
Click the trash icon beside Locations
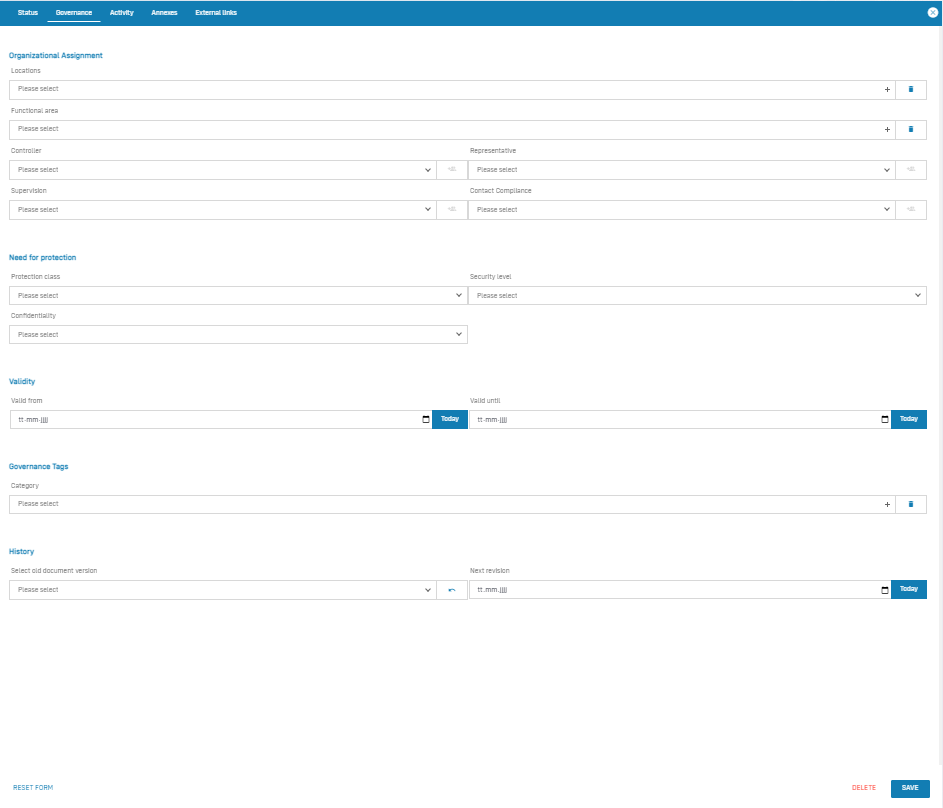911,90
